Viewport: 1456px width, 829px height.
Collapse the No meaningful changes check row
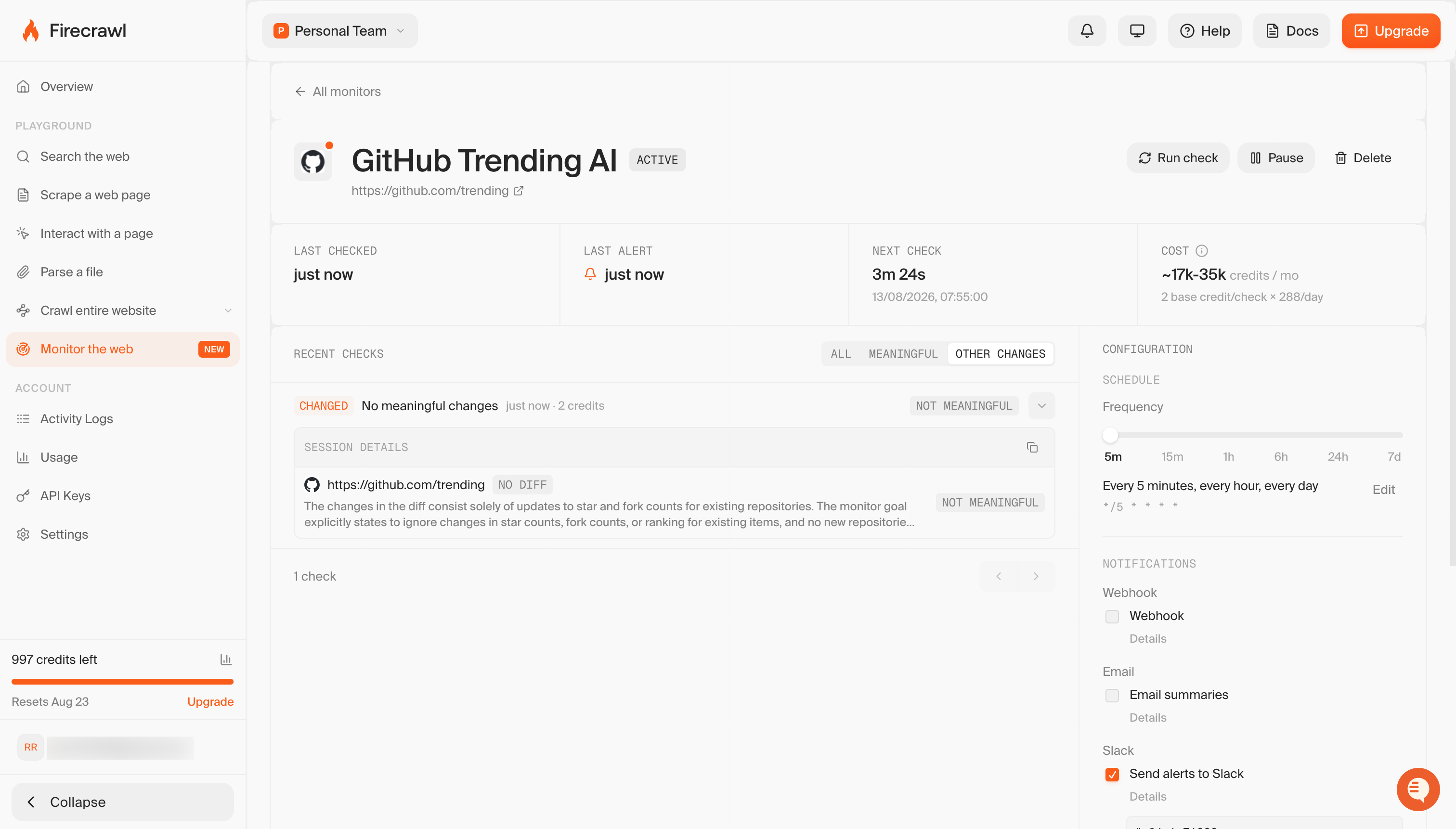[1041, 406]
